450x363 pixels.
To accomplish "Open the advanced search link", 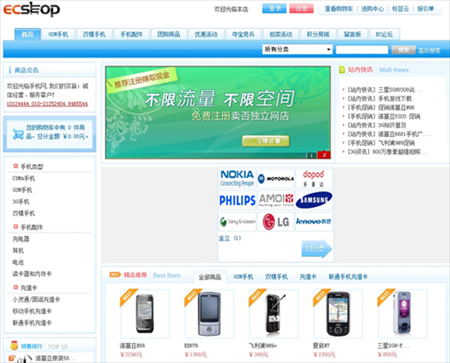I will click(x=429, y=50).
